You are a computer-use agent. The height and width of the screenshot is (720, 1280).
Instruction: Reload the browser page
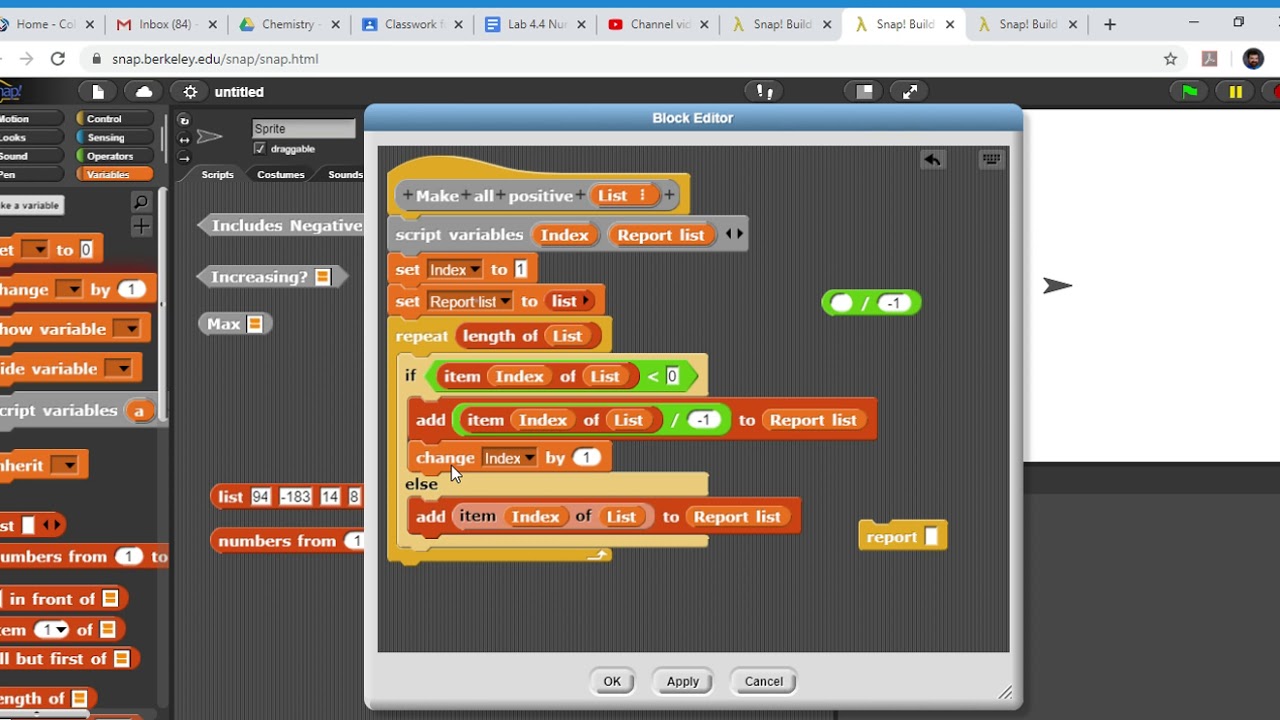(58, 59)
